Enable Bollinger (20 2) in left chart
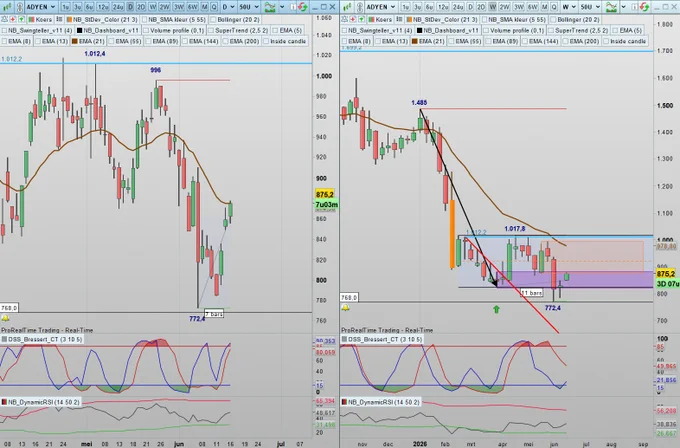680x448 pixels. (213, 20)
